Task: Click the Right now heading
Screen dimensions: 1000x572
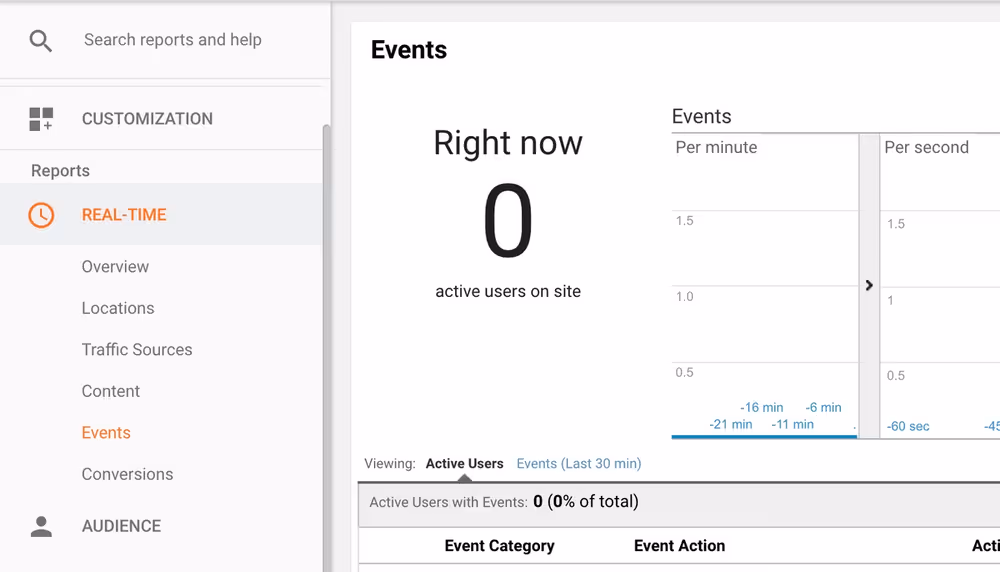Action: pyautogui.click(x=508, y=143)
